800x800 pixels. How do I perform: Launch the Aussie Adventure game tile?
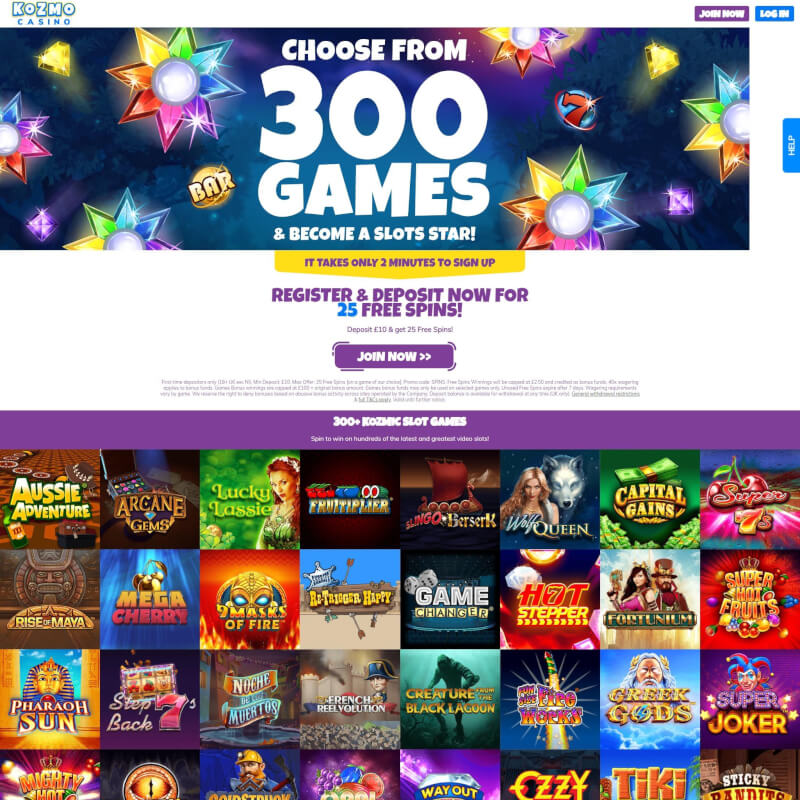point(50,499)
